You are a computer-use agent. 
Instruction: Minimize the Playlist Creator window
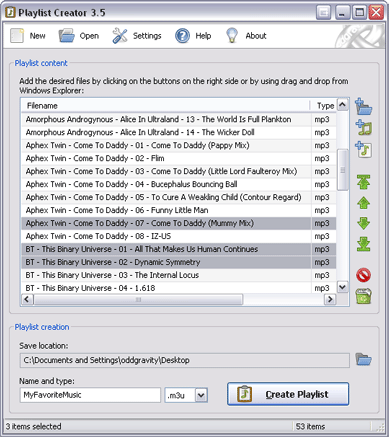coord(342,13)
